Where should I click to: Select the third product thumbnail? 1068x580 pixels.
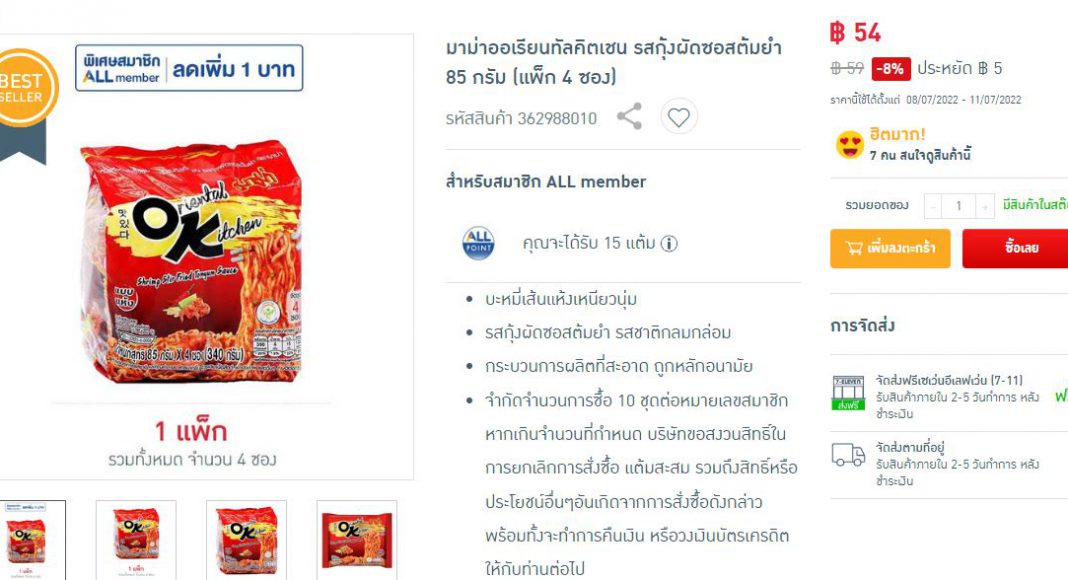coord(247,540)
